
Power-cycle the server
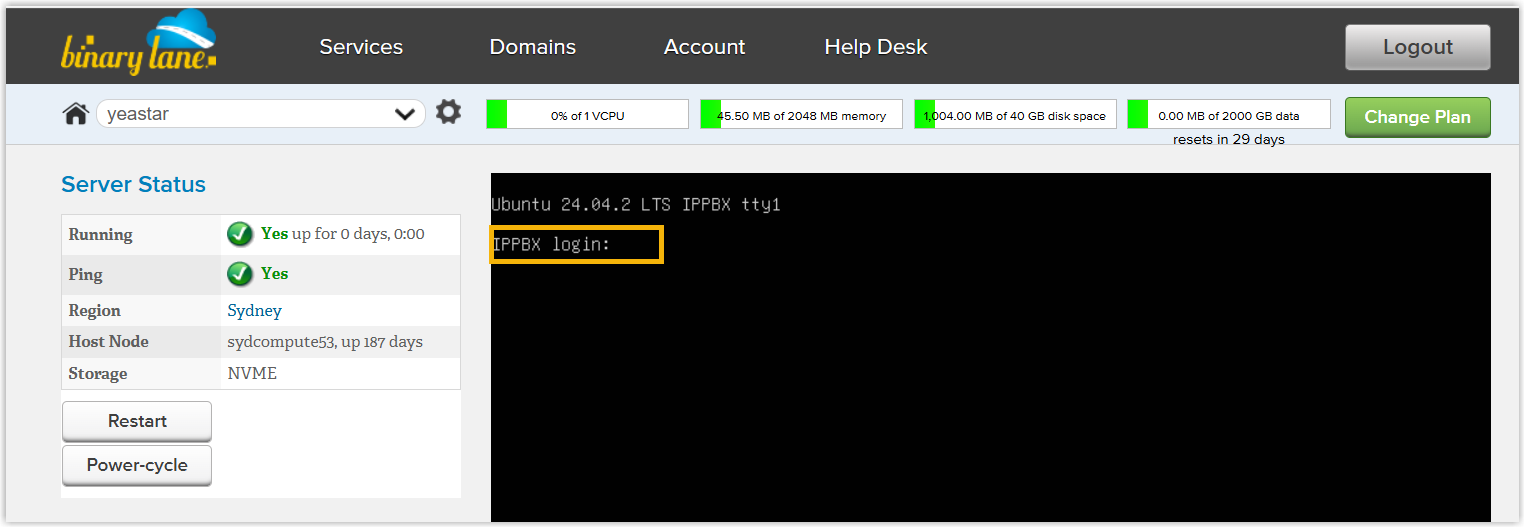pyautogui.click(x=137, y=465)
